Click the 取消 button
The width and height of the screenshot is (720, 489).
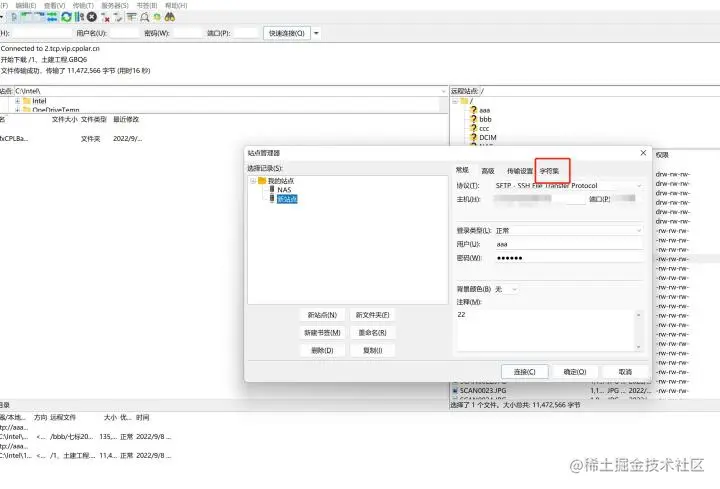point(625,371)
